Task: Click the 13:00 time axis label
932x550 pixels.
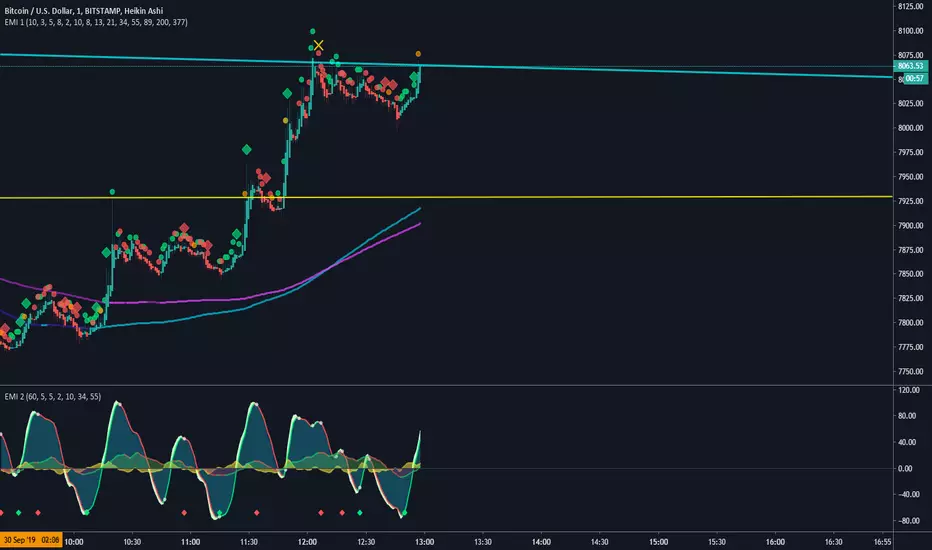Action: tap(424, 542)
